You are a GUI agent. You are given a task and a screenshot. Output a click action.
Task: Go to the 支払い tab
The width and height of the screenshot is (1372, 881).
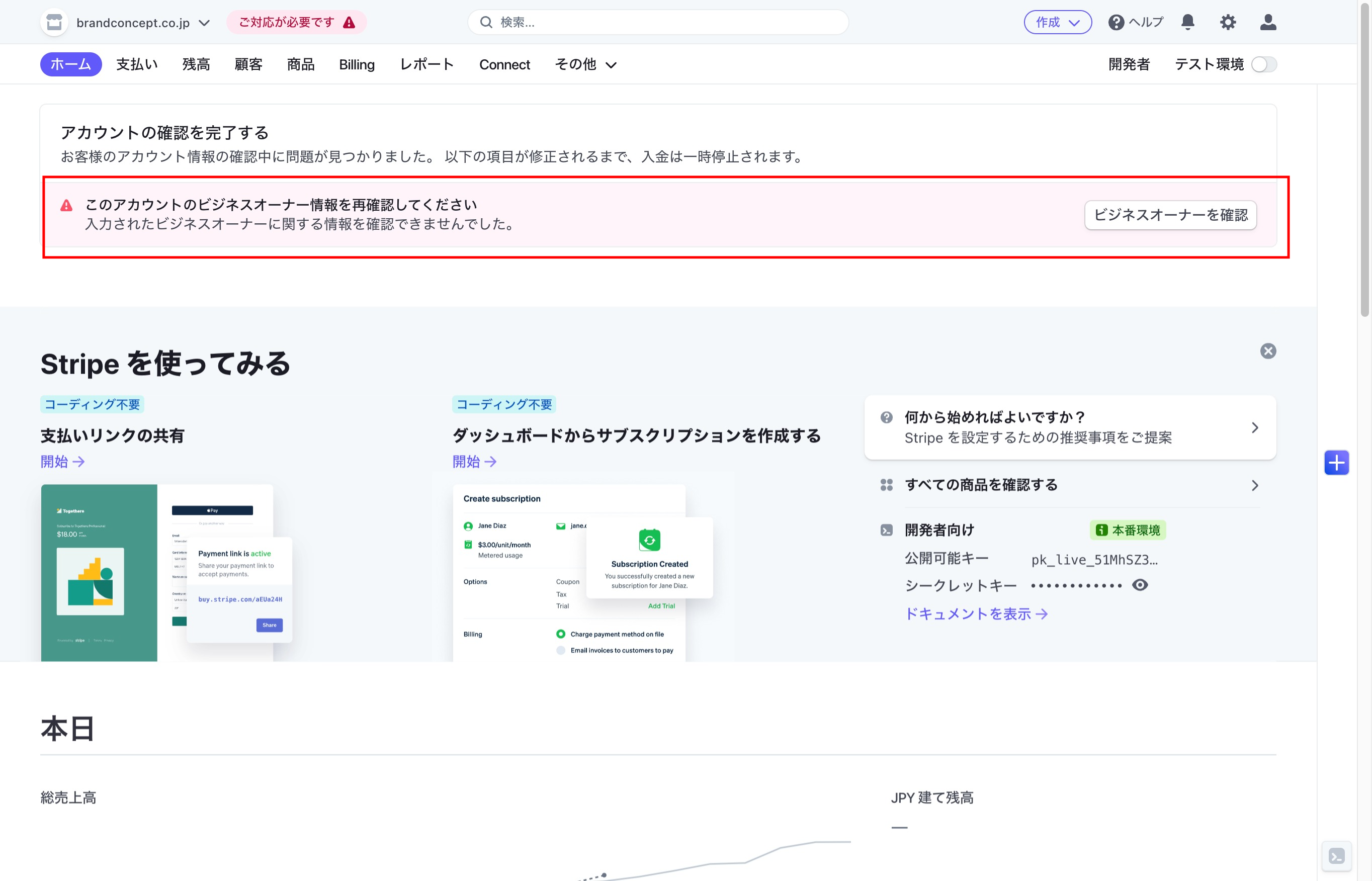pos(137,65)
